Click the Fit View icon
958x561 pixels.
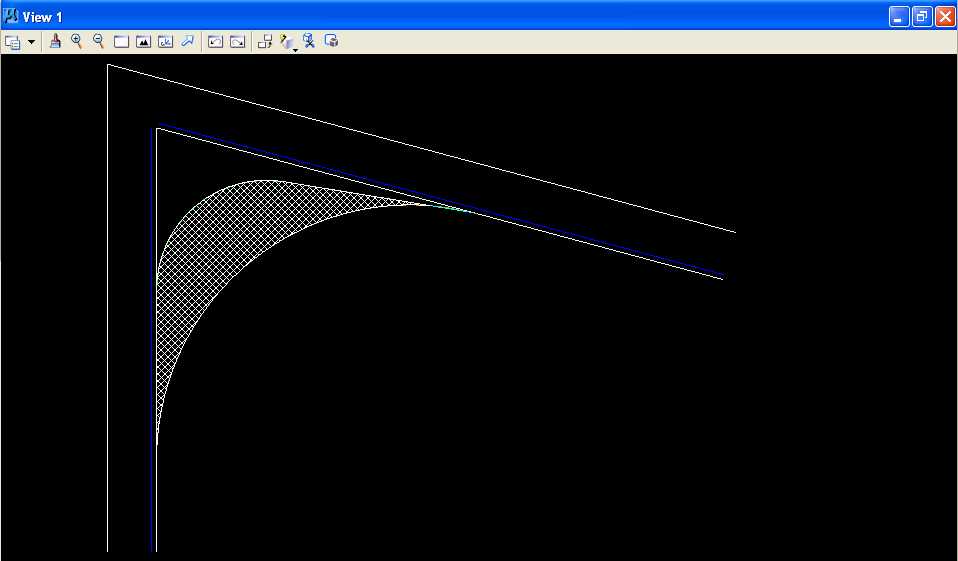pyautogui.click(x=143, y=42)
